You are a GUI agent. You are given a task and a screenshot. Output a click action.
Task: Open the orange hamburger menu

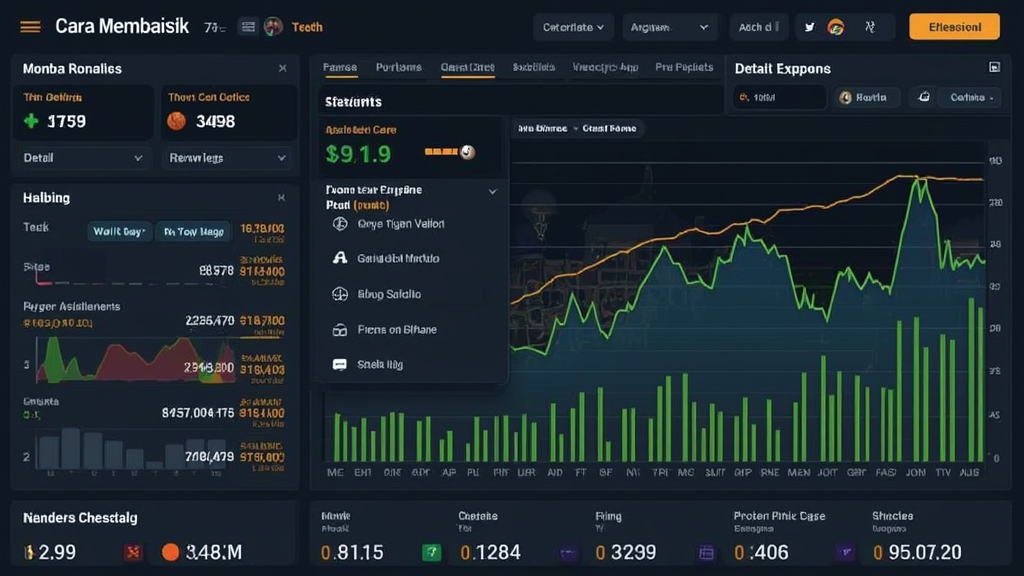[30, 27]
